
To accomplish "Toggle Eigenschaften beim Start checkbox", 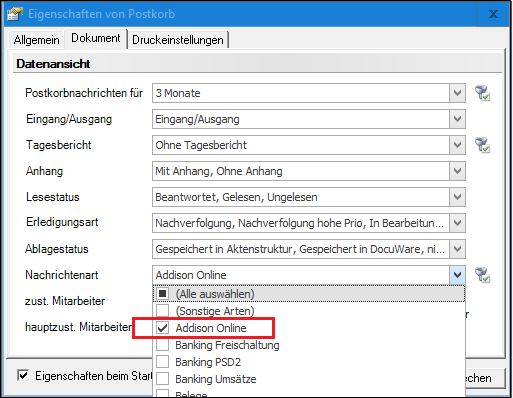I will coord(23,376).
